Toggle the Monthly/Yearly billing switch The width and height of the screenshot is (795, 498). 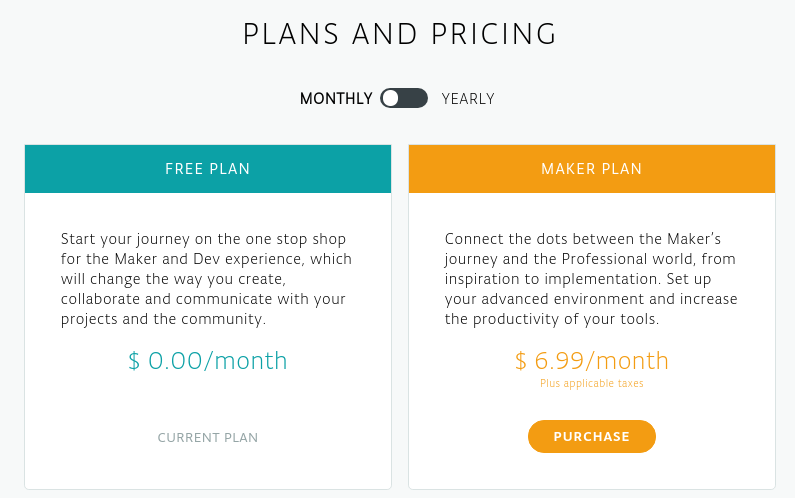pos(404,98)
